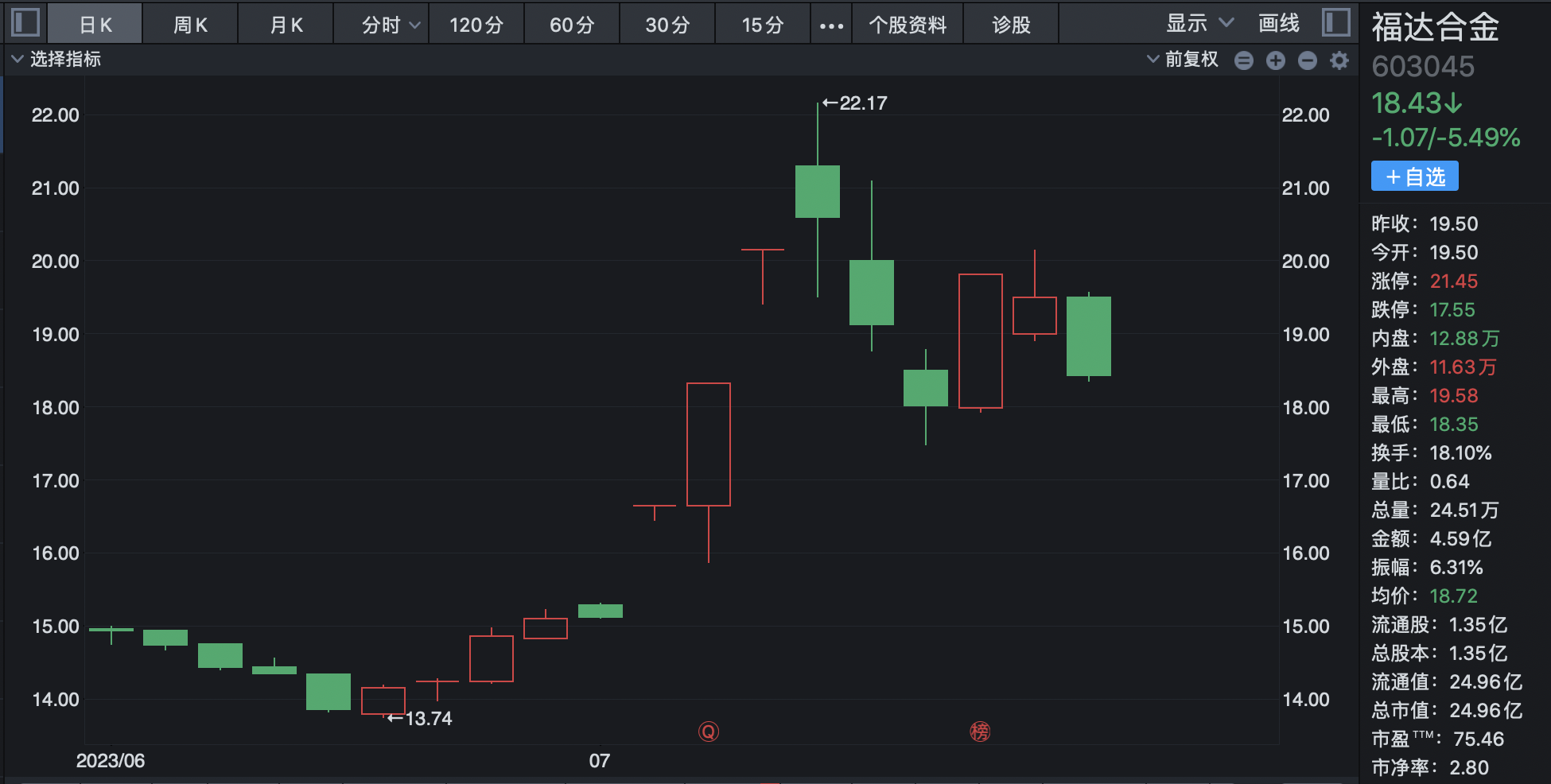Toggle the left sidebar panel icon

tap(25, 22)
